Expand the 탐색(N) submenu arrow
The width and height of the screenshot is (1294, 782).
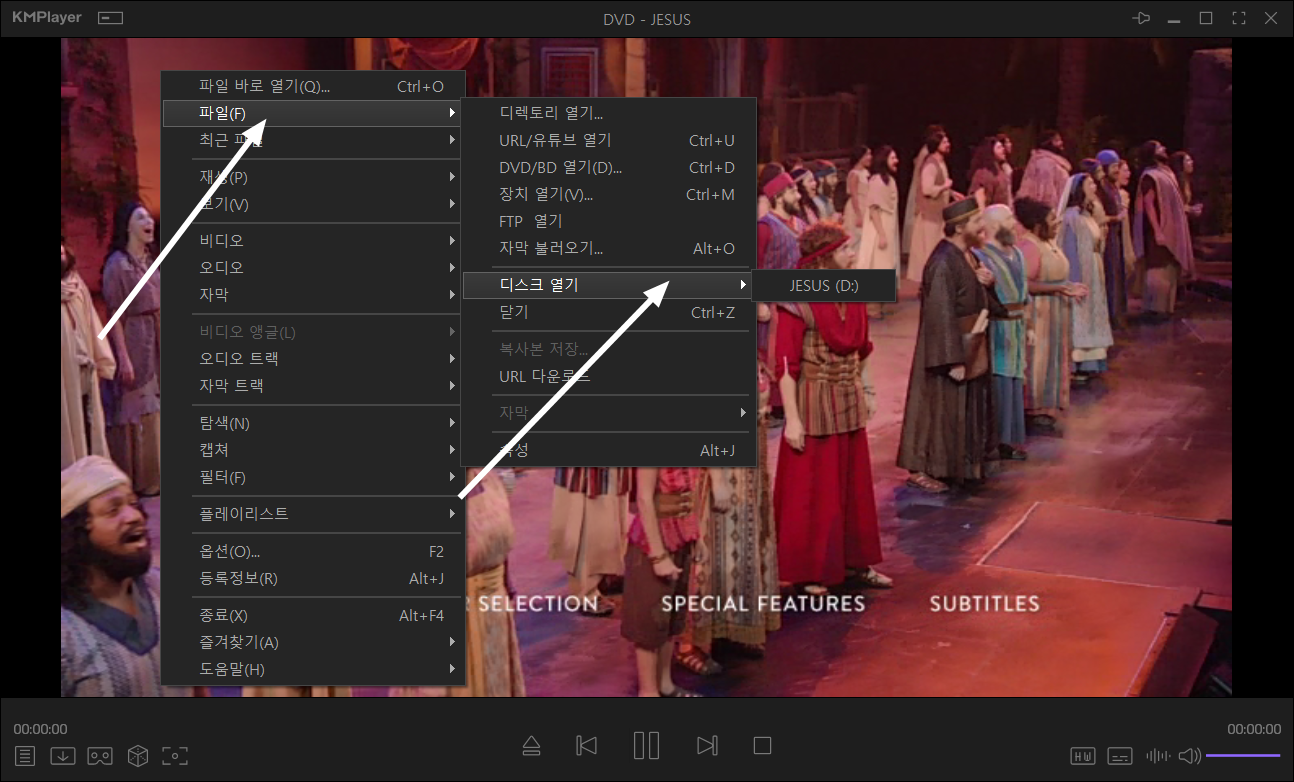point(452,423)
